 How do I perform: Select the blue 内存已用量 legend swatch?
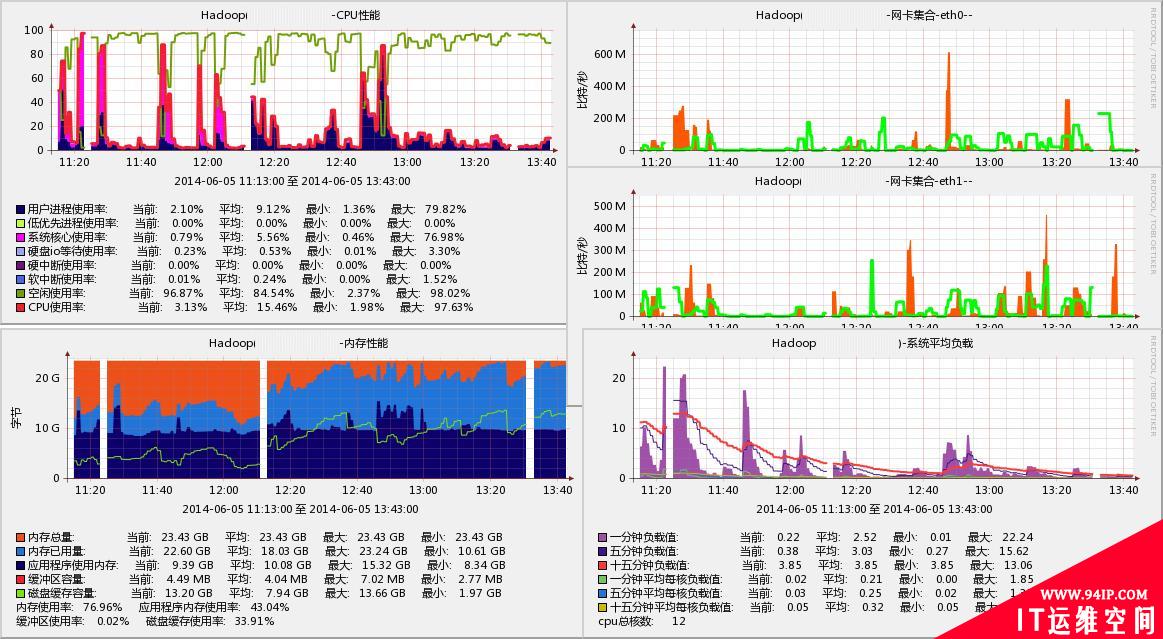tap(20, 551)
